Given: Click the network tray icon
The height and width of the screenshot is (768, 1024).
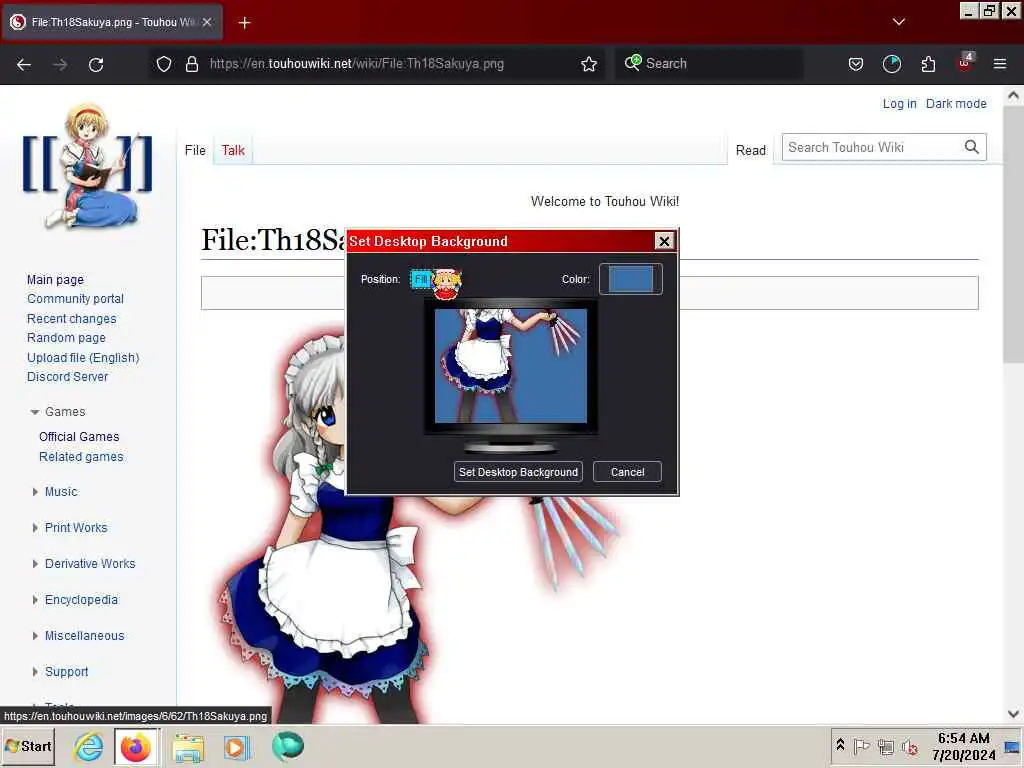Looking at the screenshot, I should point(886,746).
